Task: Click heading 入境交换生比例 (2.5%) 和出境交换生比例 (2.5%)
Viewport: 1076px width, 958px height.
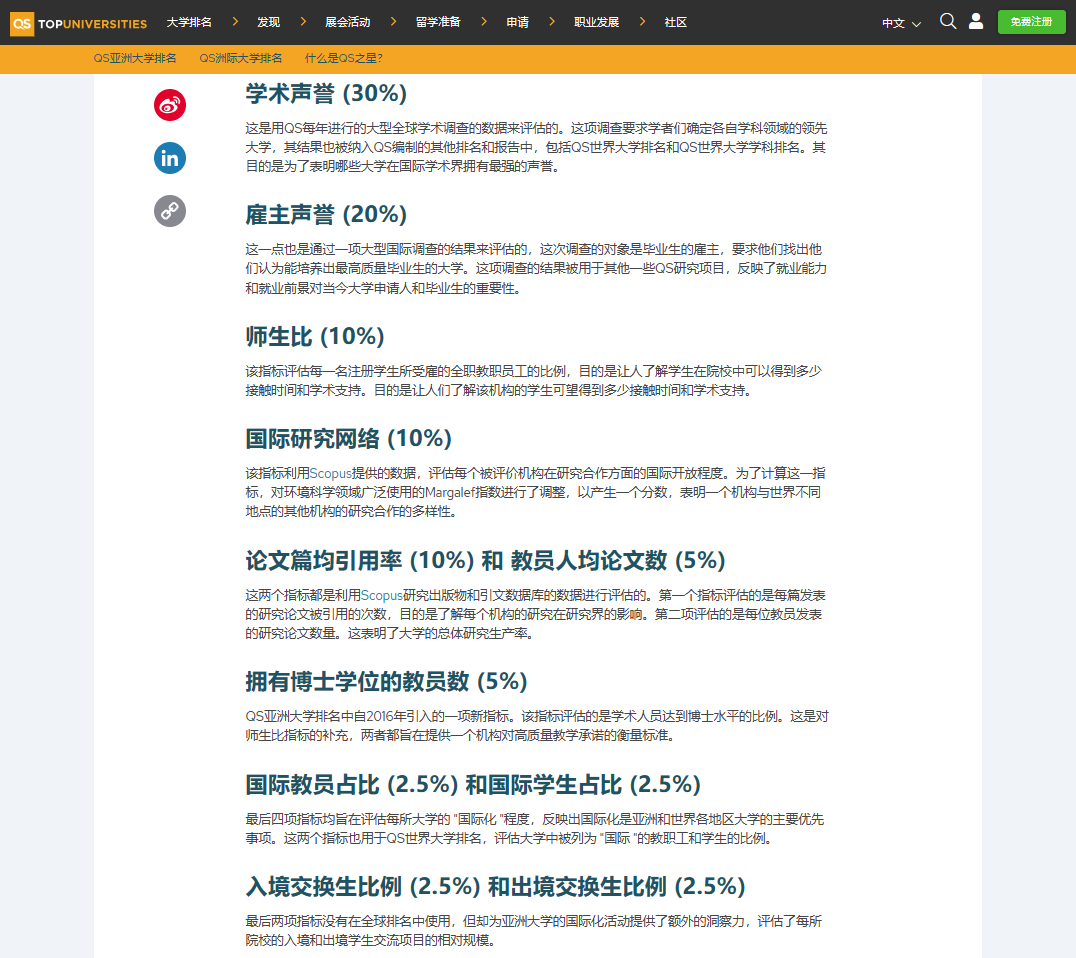Action: [495, 887]
